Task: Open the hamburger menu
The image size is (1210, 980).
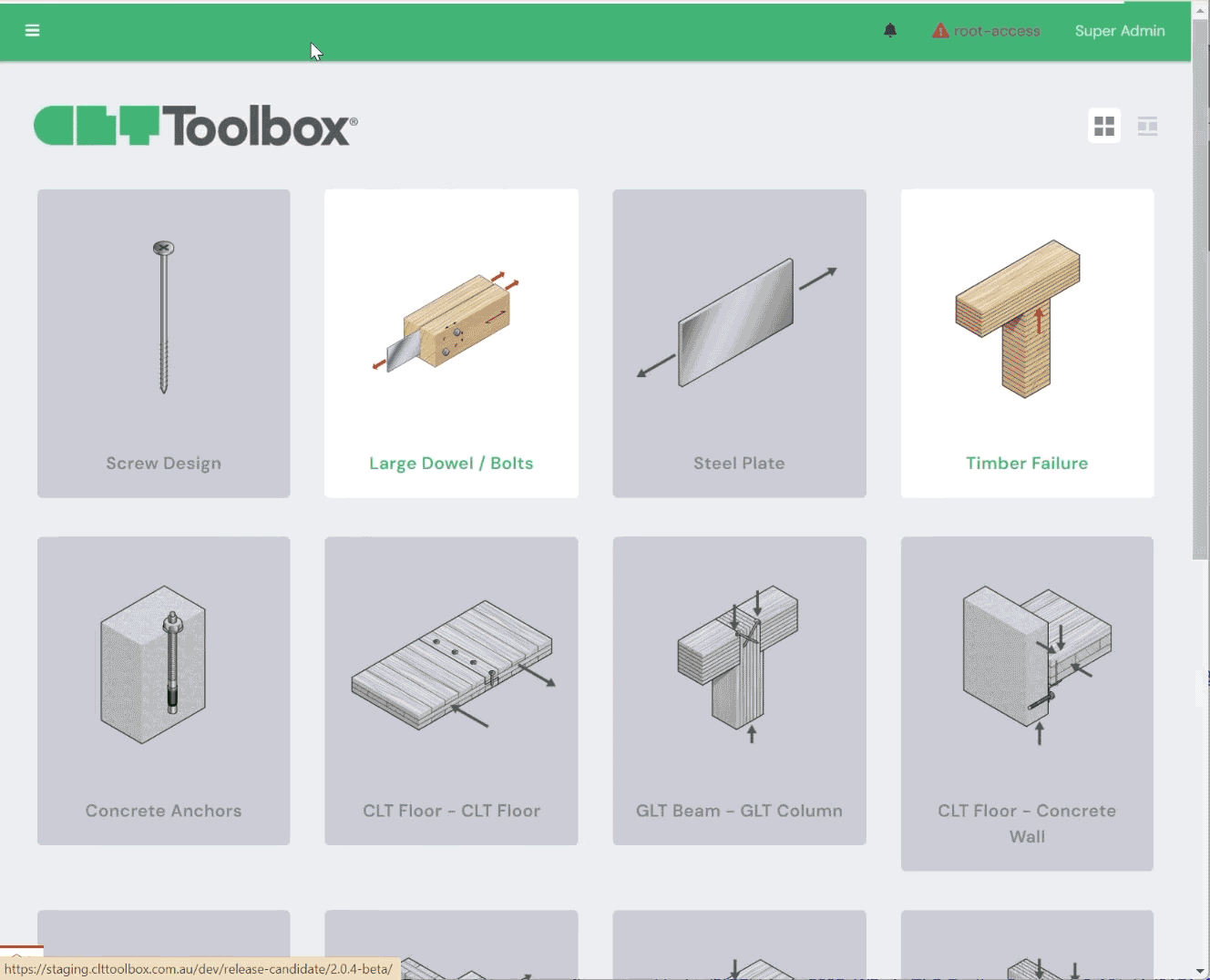Action: point(33,31)
